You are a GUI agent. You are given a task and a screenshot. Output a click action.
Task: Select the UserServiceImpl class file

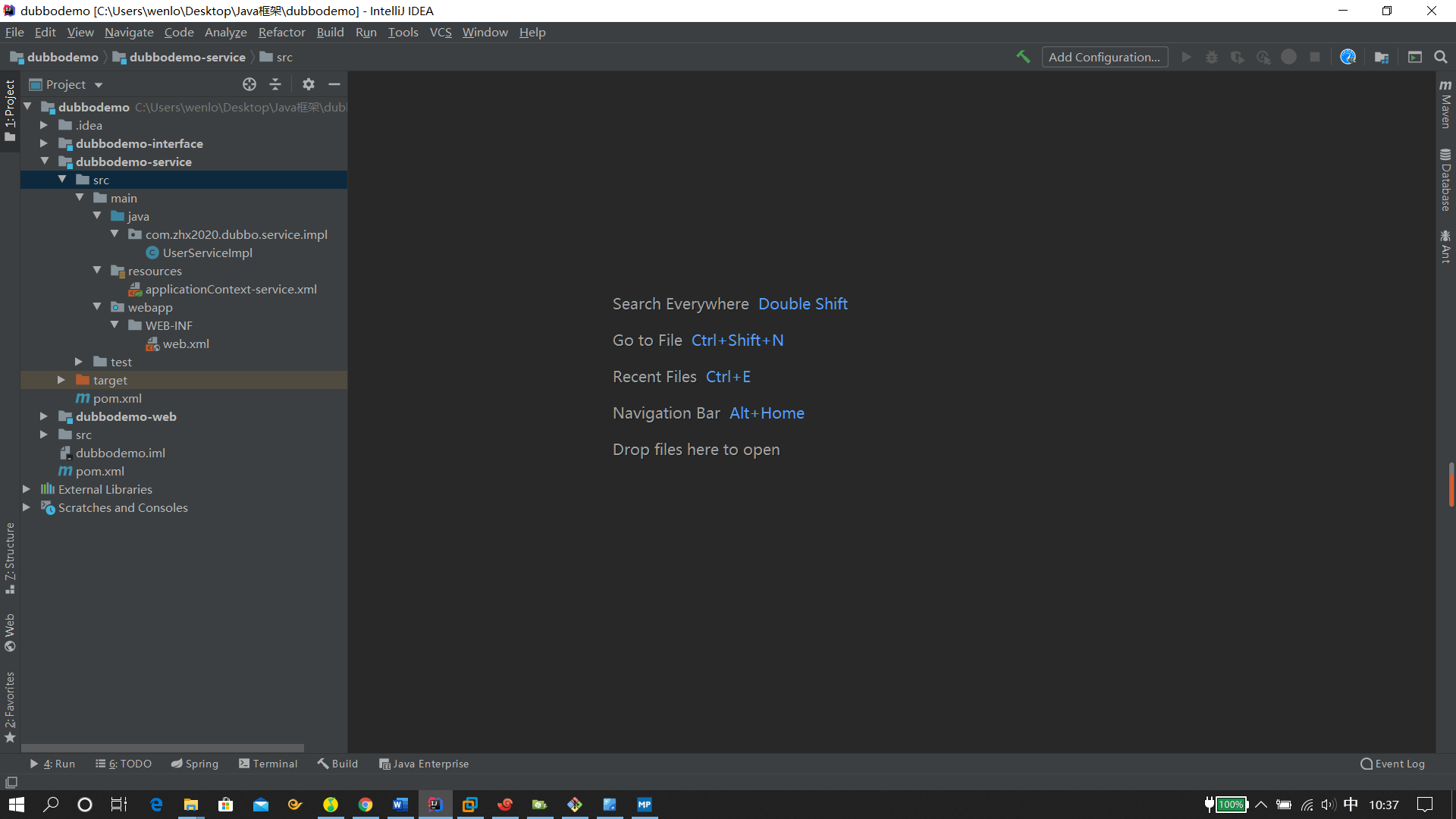pyautogui.click(x=207, y=253)
